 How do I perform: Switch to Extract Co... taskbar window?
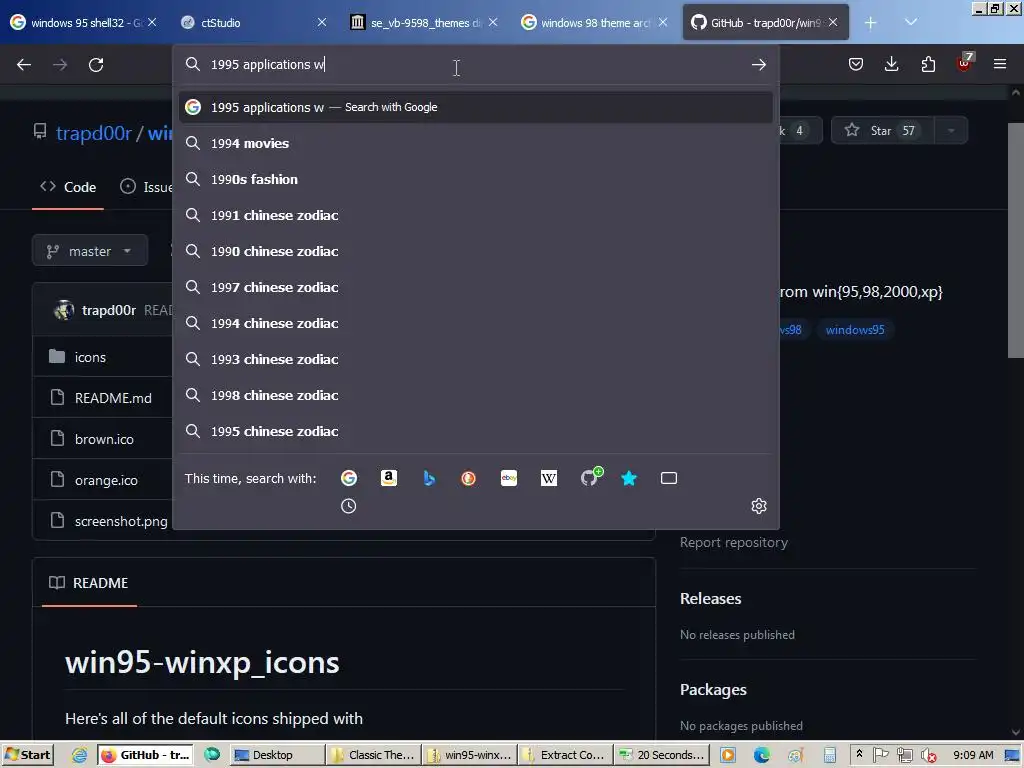click(x=566, y=755)
